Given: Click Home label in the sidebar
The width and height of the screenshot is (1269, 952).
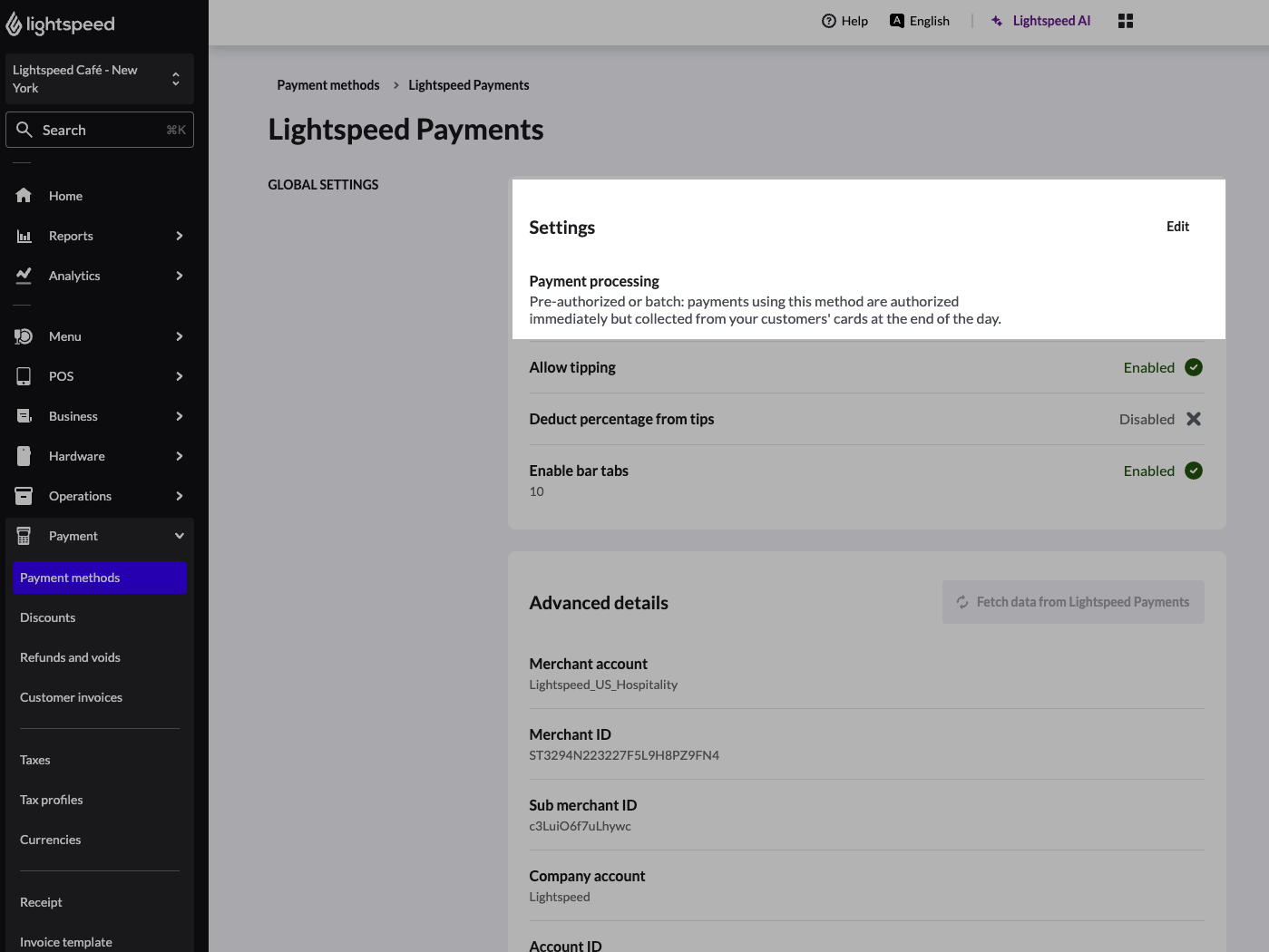Looking at the screenshot, I should point(65,196).
